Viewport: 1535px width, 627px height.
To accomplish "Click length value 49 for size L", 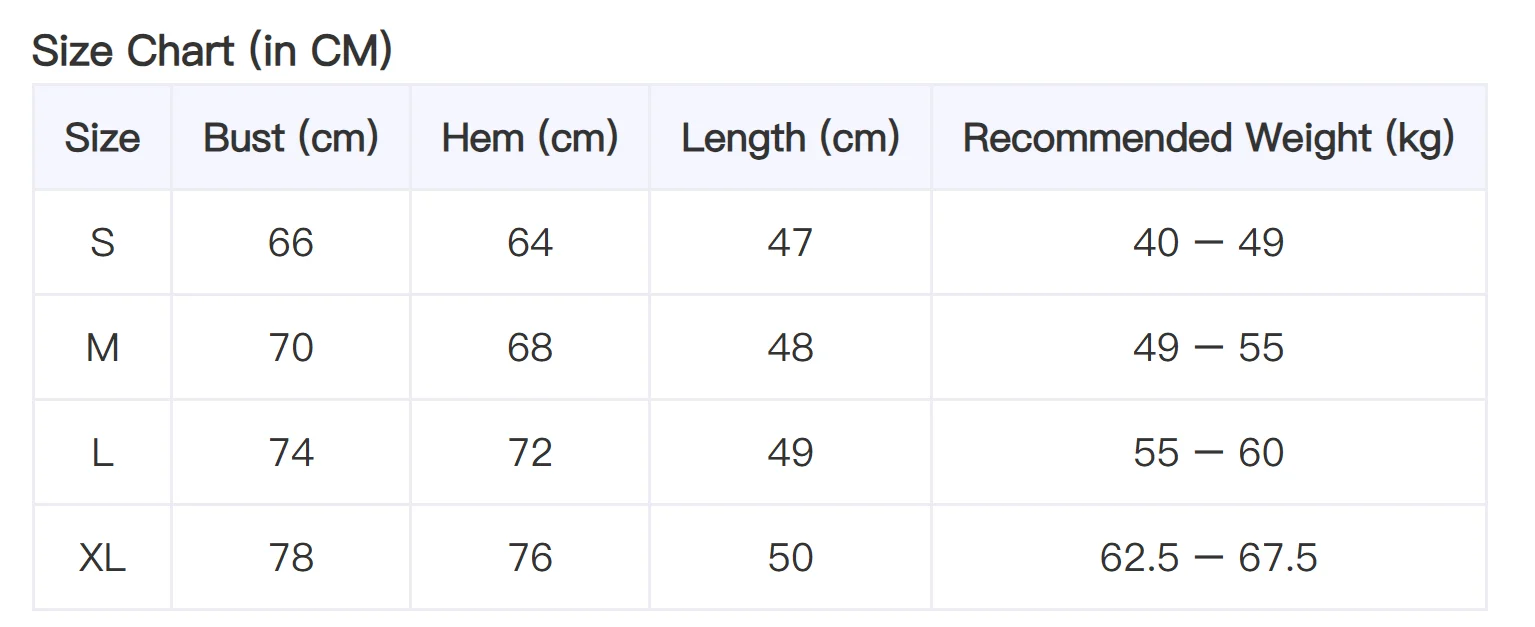I will click(x=790, y=453).
